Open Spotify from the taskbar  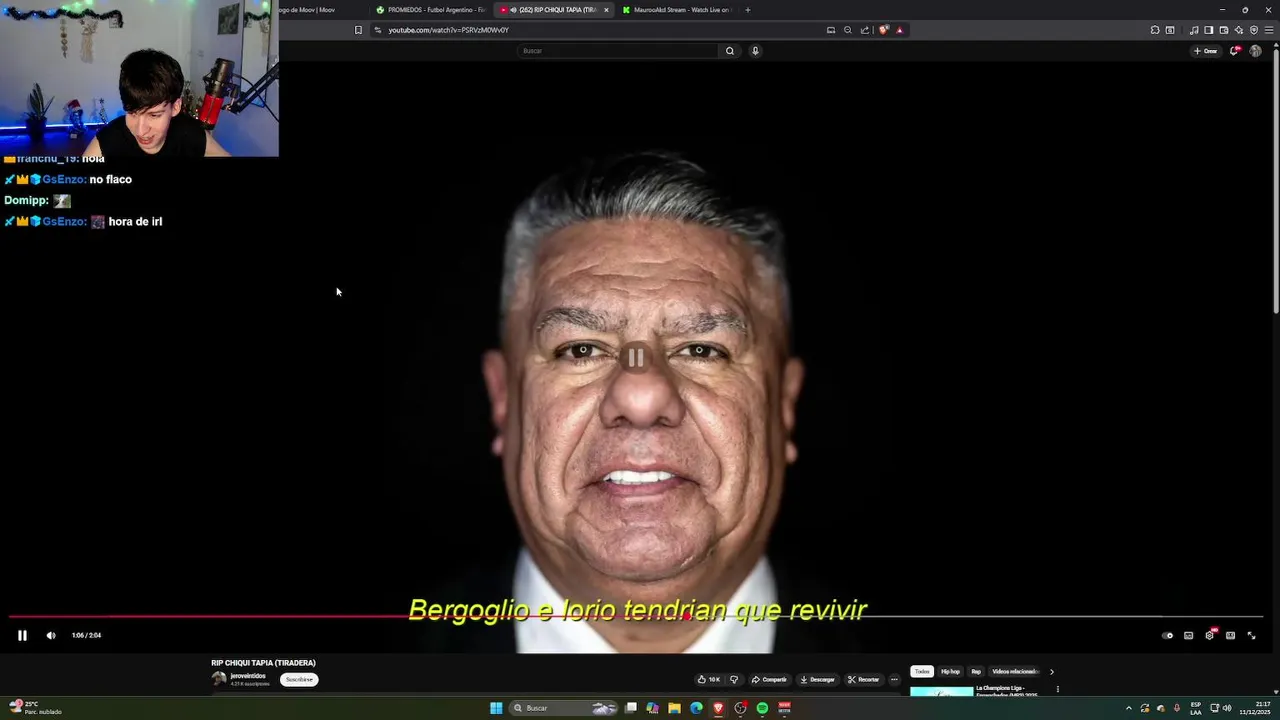coord(762,708)
